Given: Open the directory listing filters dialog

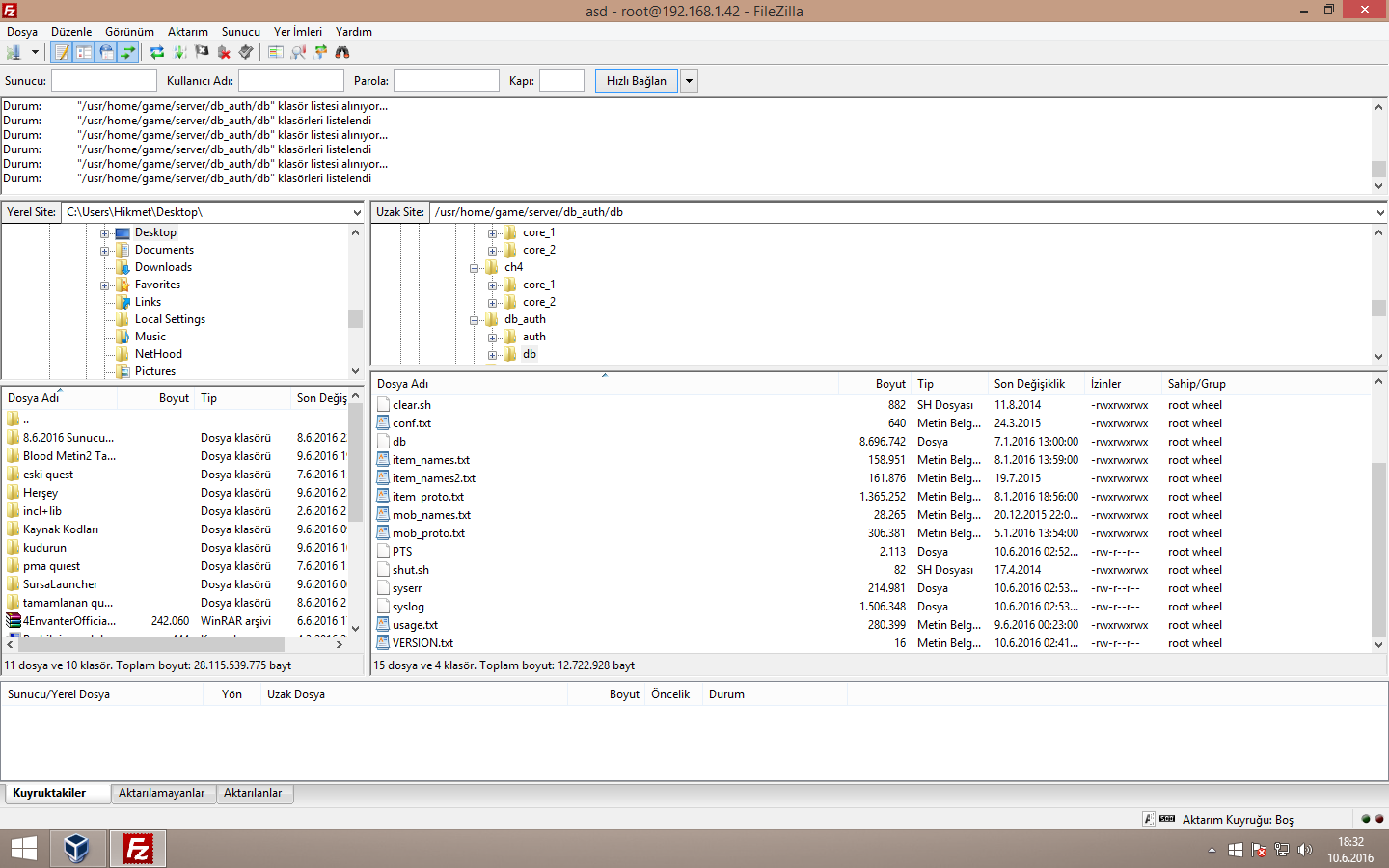Looking at the screenshot, I should (276, 52).
